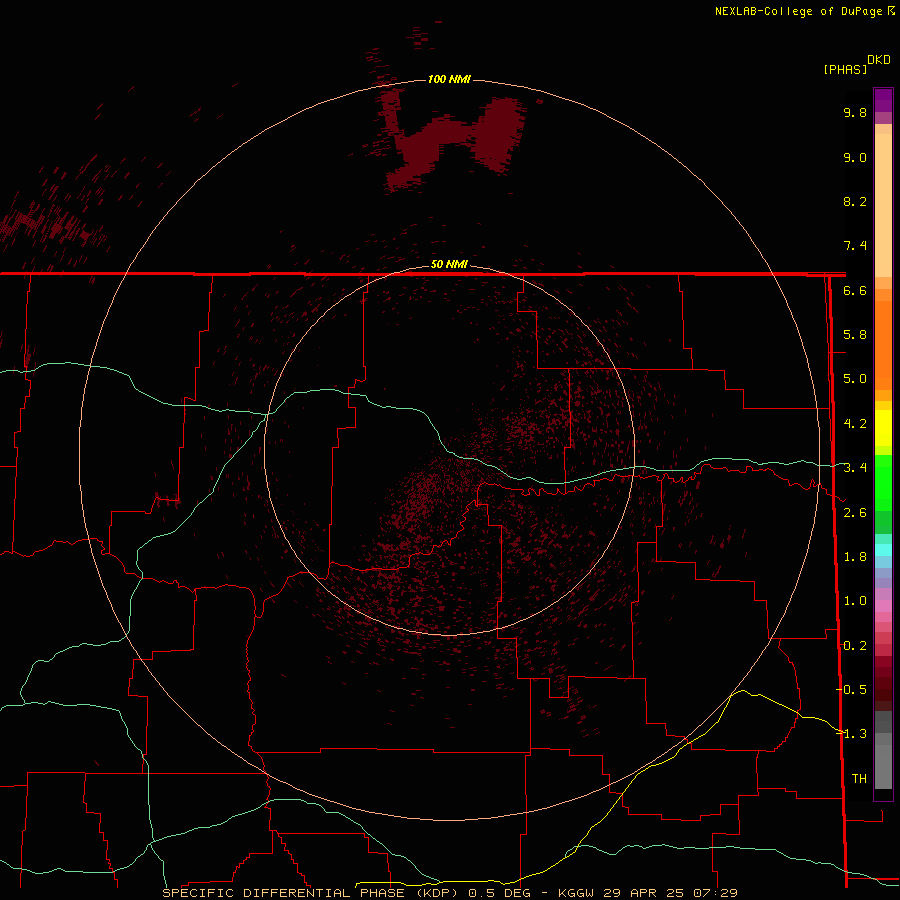Click the 8.2 value on the scale
Viewport: 900px width, 900px height.
pos(855,201)
